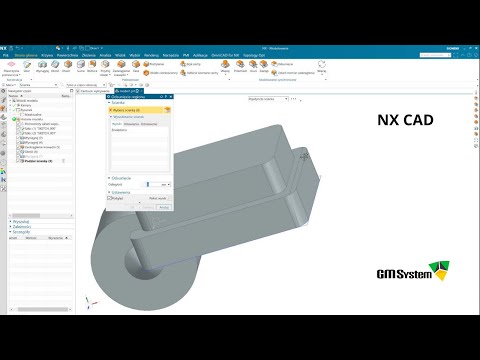Select the Zastąp replace face tool
480x360 pixels.
point(264,66)
